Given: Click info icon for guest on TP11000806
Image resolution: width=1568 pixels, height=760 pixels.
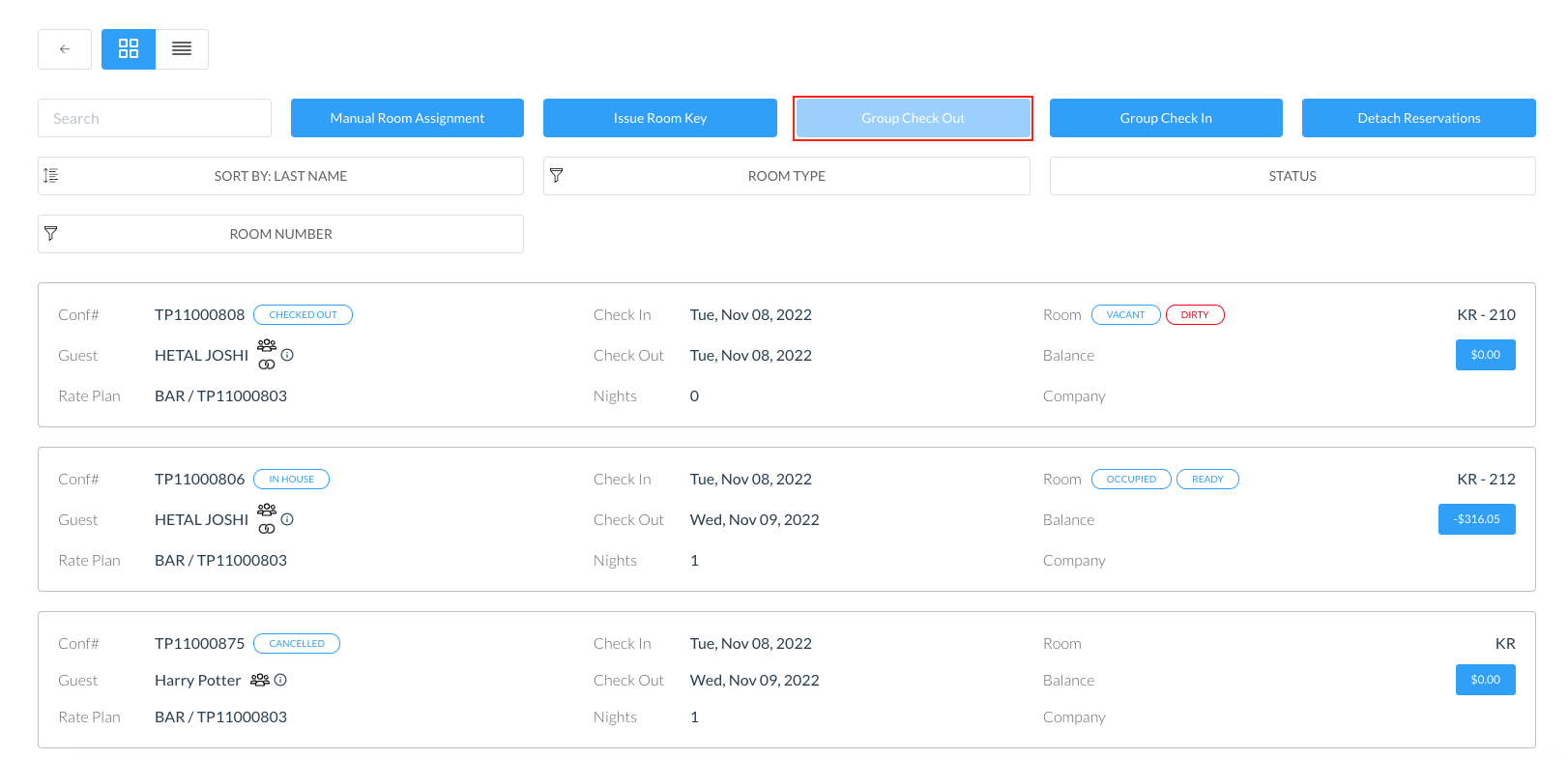Looking at the screenshot, I should pos(287,519).
